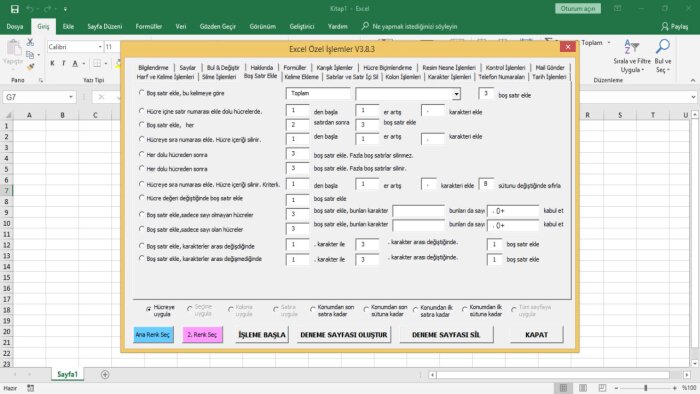Click the Toplam keyword input field
This screenshot has width=700, height=394.
(318, 93)
